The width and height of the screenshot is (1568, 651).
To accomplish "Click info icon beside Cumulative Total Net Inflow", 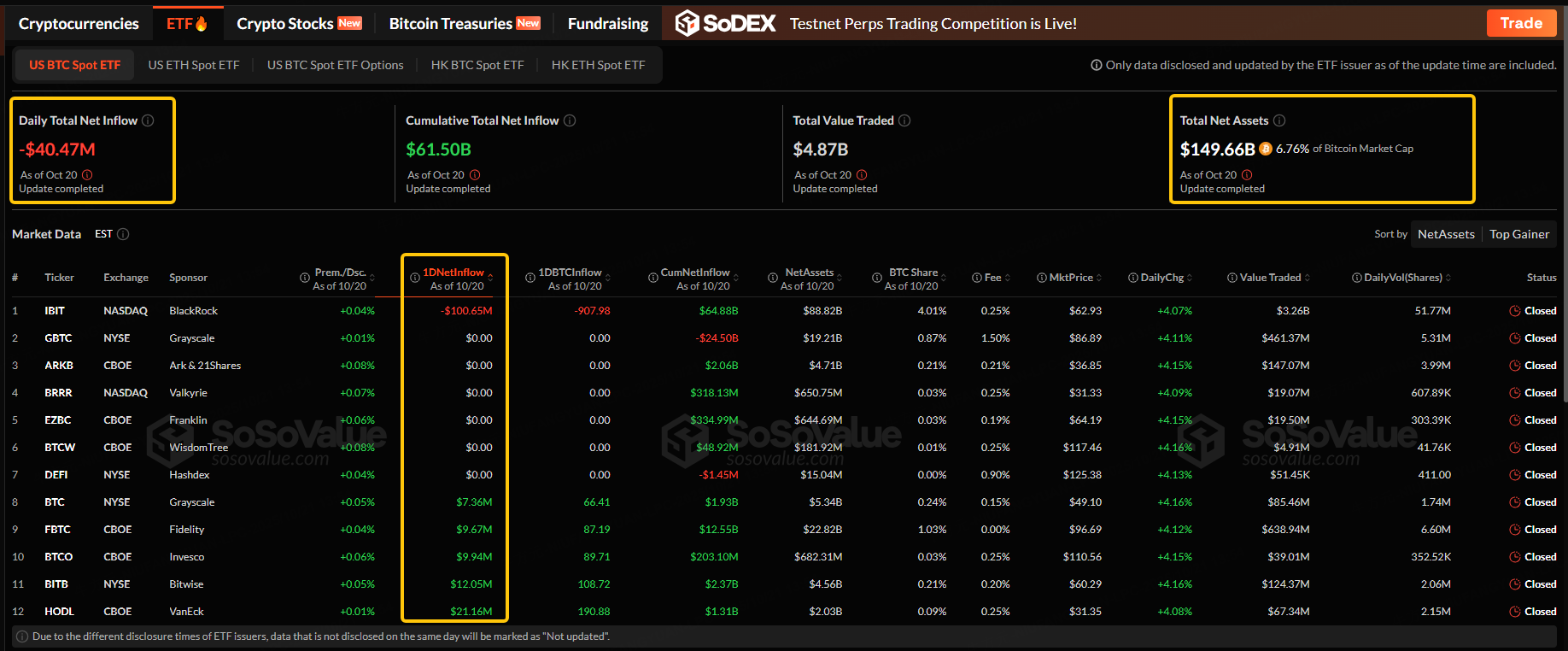I will pyautogui.click(x=570, y=120).
